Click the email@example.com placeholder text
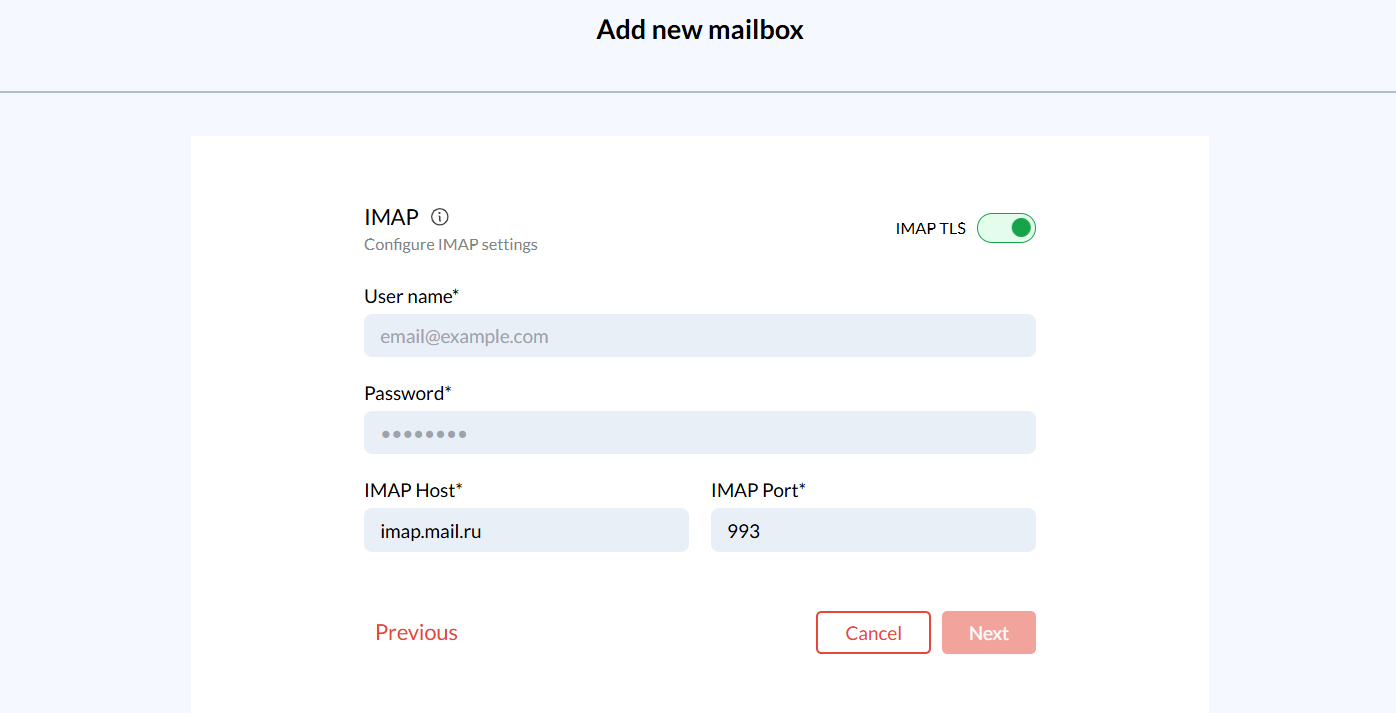1396x713 pixels. [x=464, y=337]
